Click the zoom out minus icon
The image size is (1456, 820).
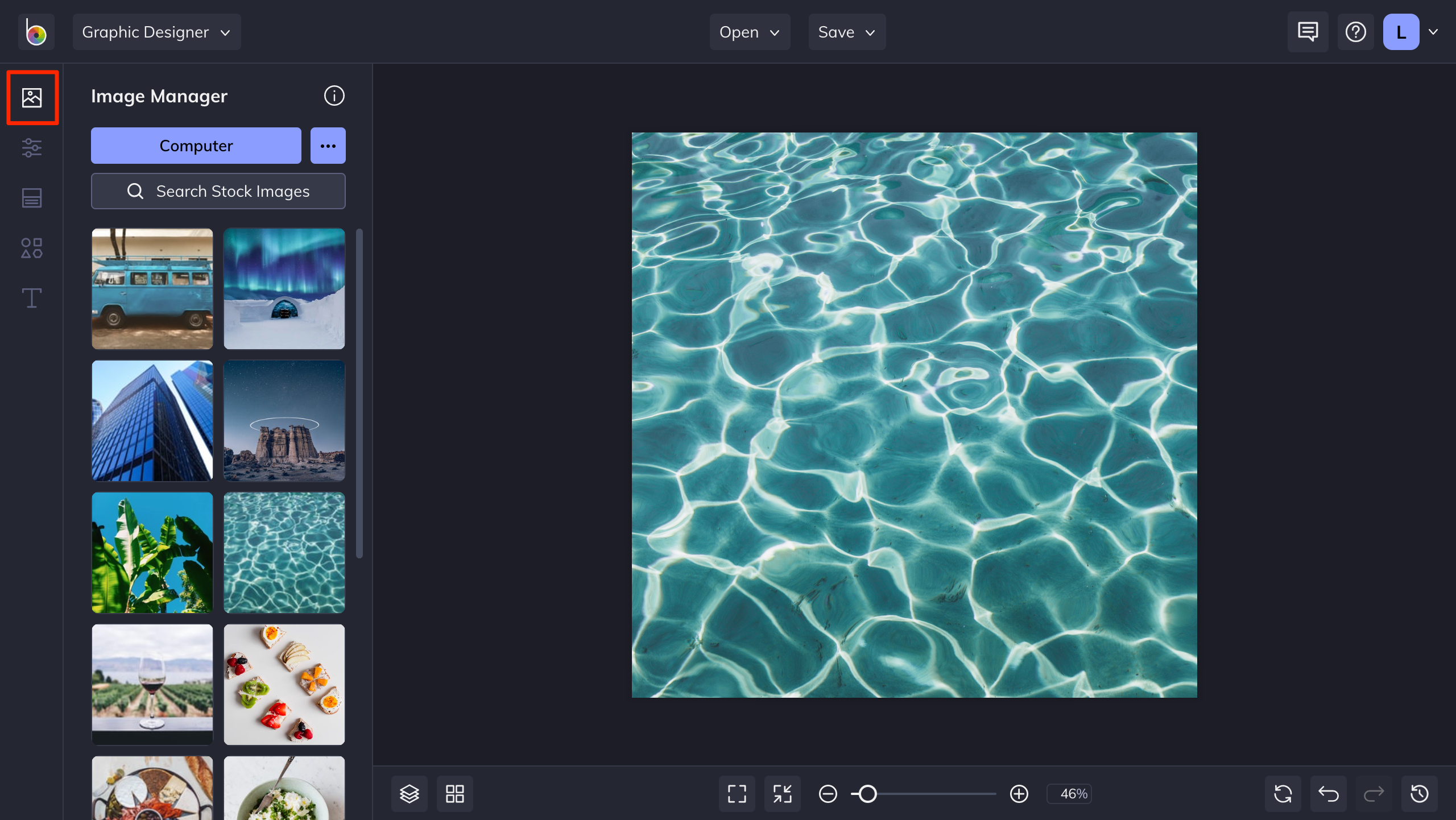[x=828, y=793]
